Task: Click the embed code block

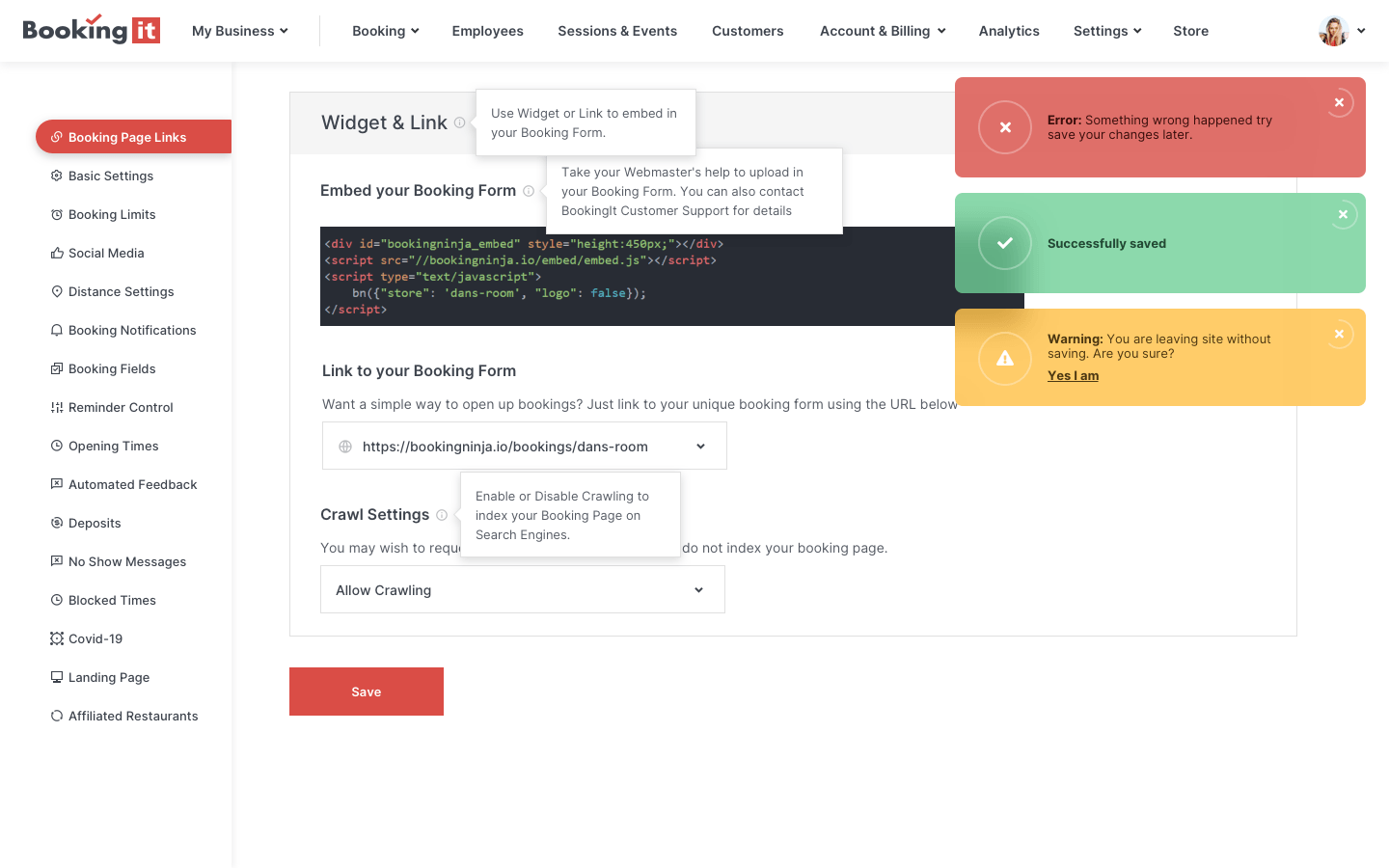Action: (672, 277)
